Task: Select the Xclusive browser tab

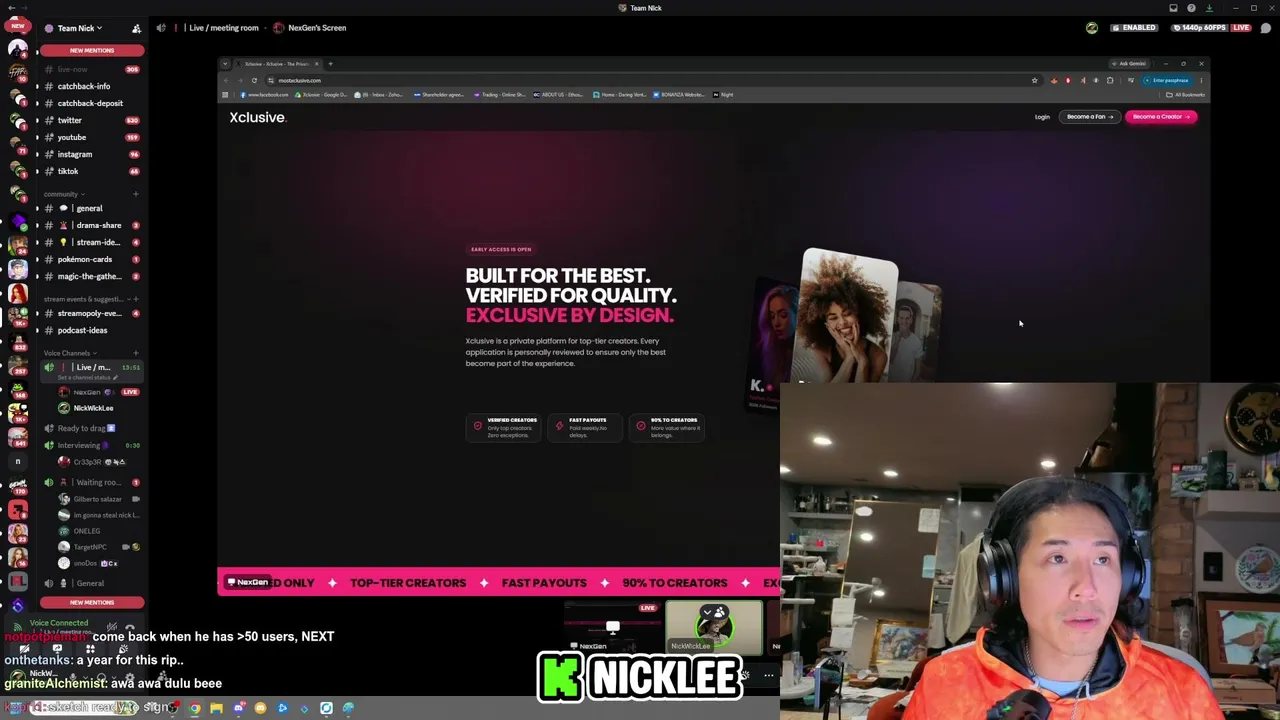Action: [278, 64]
